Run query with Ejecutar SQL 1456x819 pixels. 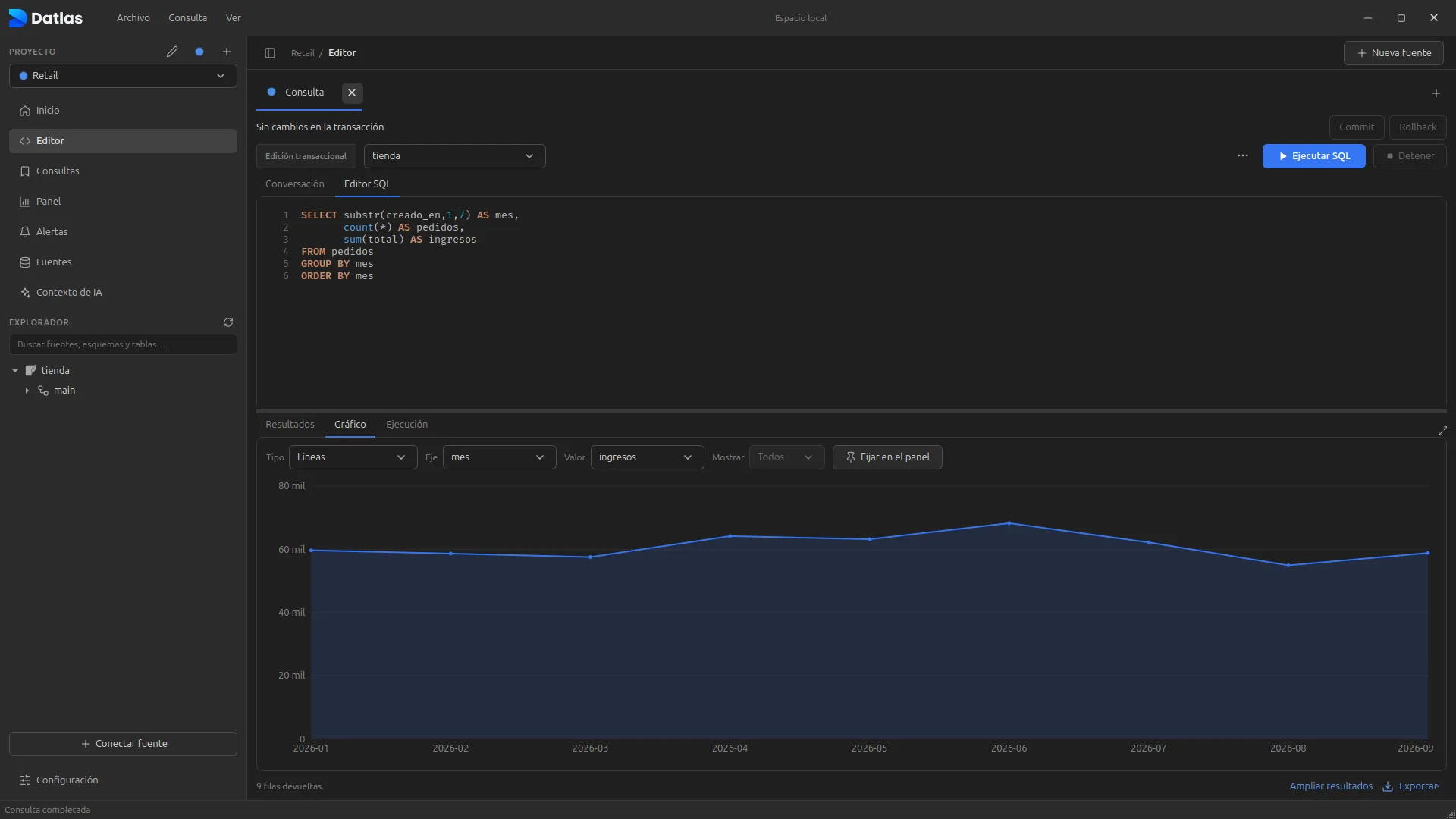click(x=1314, y=156)
